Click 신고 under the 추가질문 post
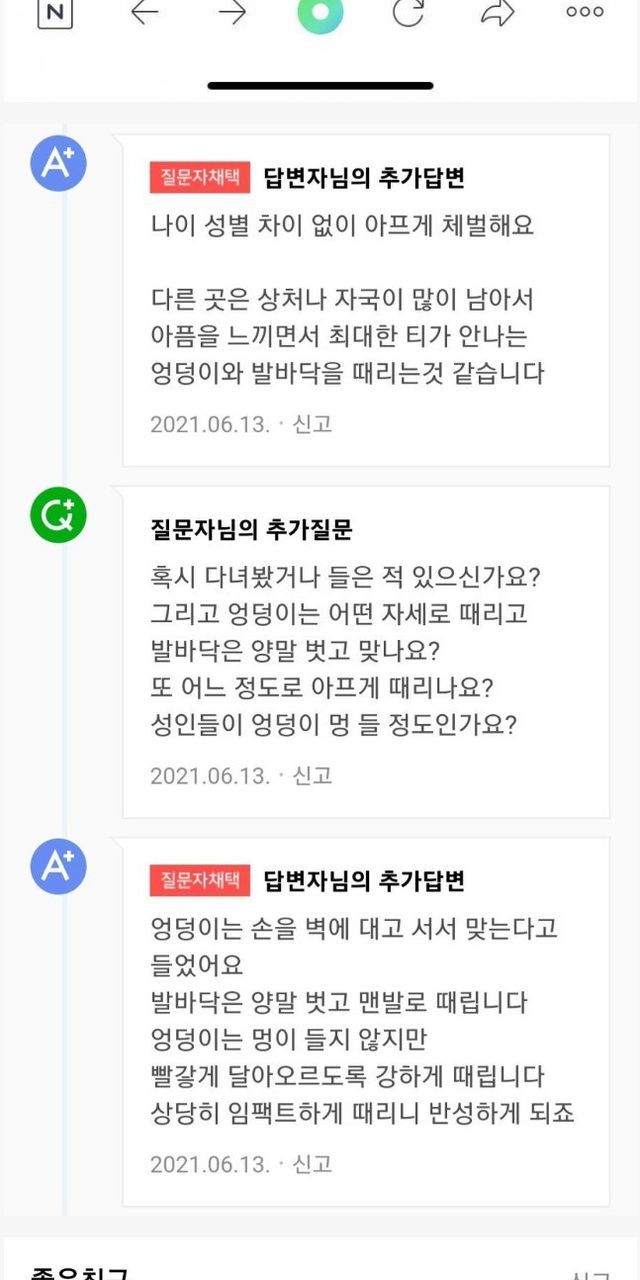The width and height of the screenshot is (640, 1280). click(x=312, y=776)
